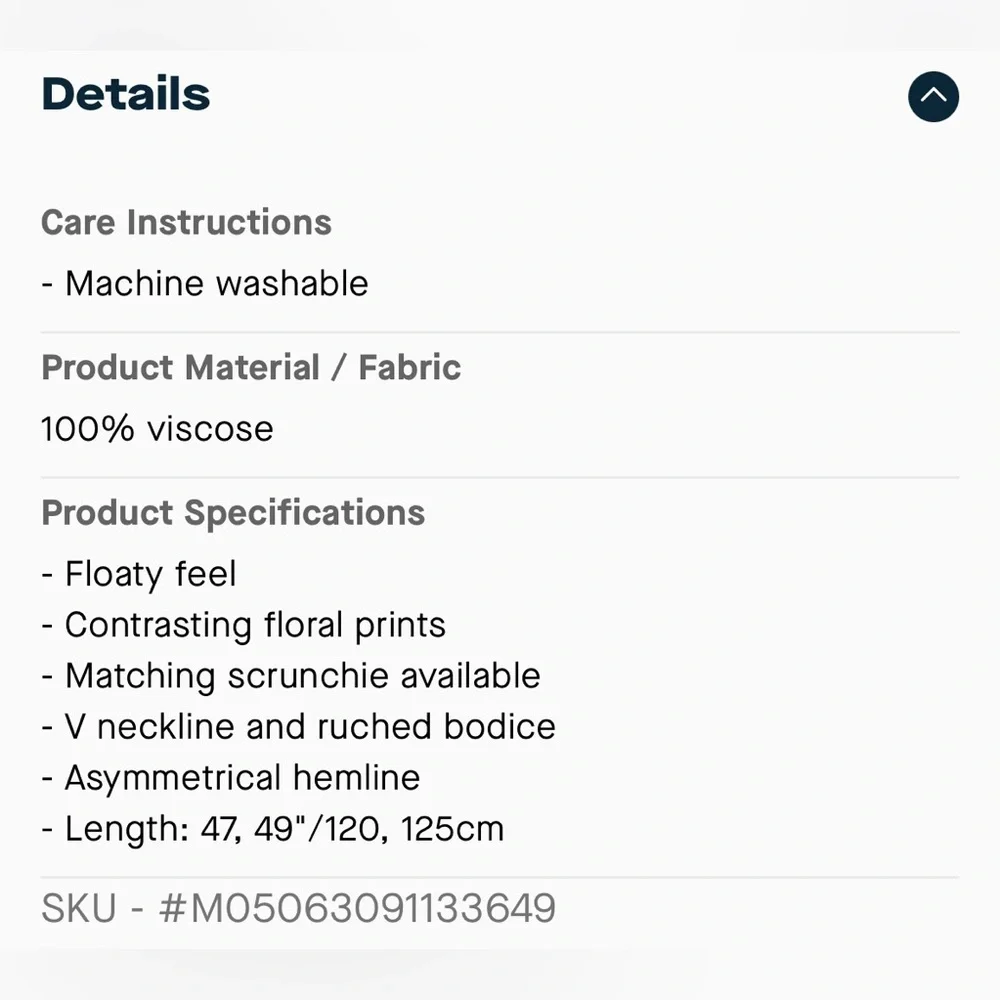Click the Length measurement line
This screenshot has height=1000, width=1000.
pos(272,829)
